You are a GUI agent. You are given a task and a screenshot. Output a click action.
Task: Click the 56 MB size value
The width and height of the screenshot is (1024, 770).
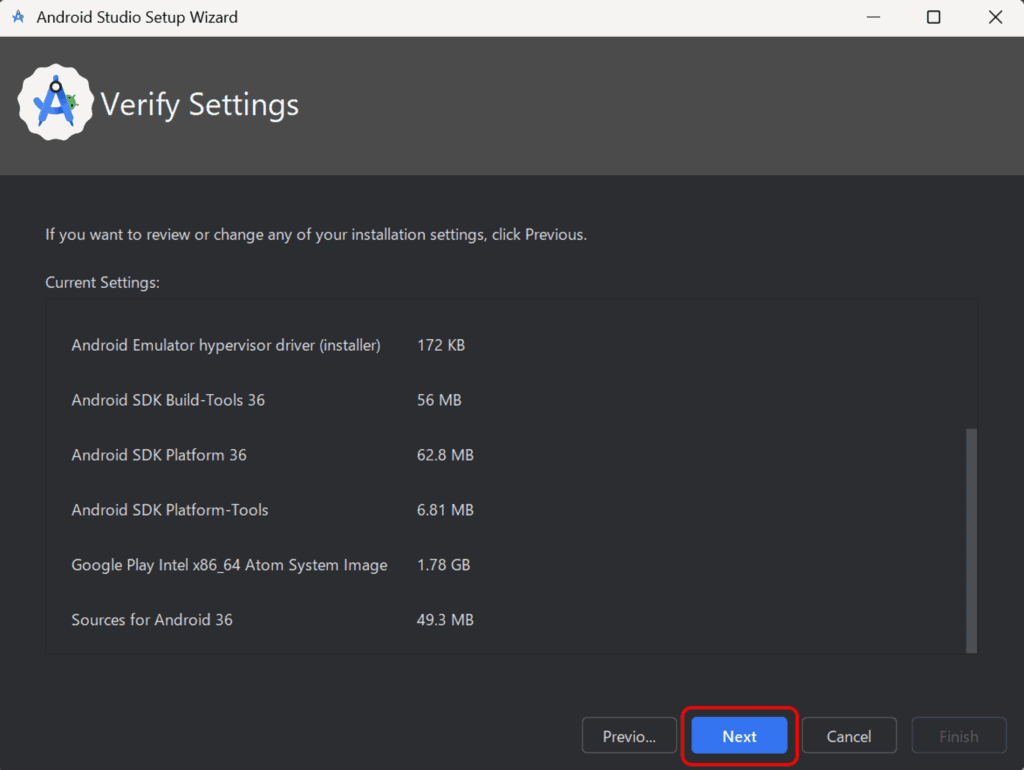click(x=439, y=400)
